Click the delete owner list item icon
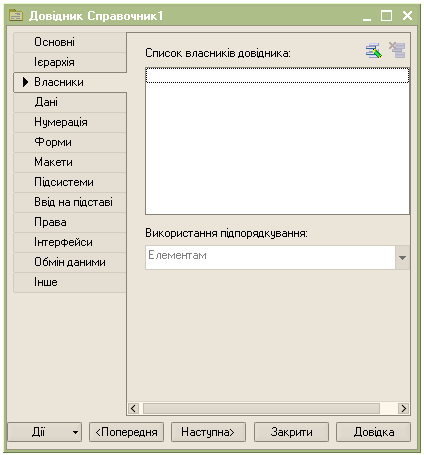This screenshot has width=424, height=455. point(397,50)
